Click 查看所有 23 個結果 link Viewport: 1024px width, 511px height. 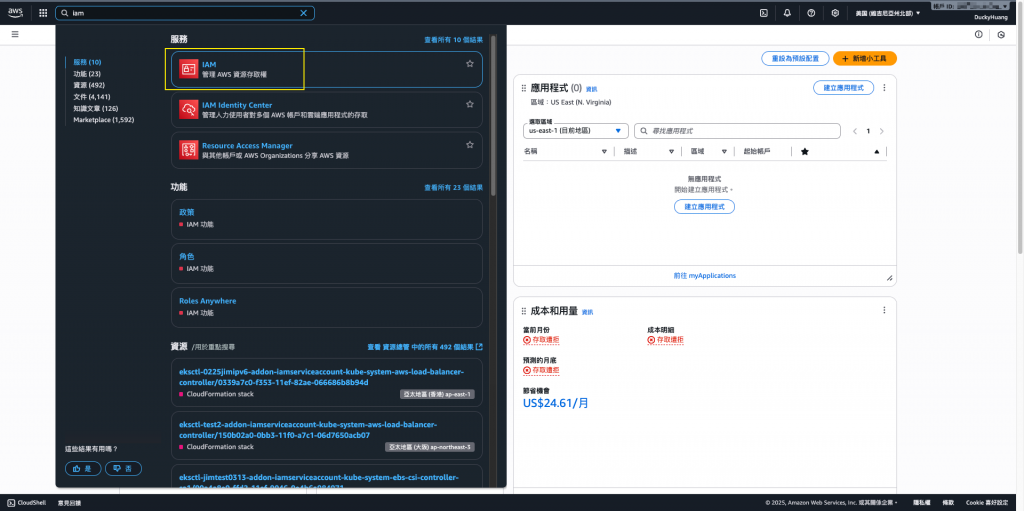(453, 188)
